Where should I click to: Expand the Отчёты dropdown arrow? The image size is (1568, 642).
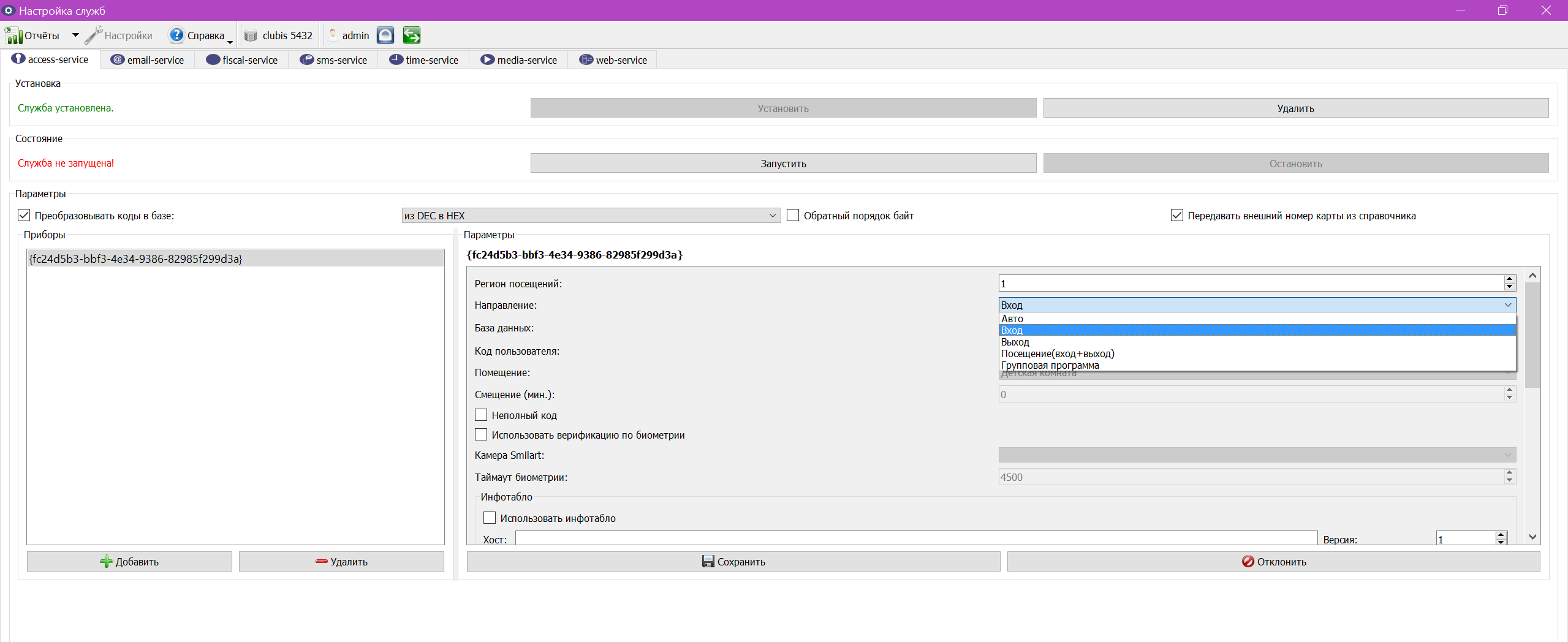pyautogui.click(x=75, y=36)
